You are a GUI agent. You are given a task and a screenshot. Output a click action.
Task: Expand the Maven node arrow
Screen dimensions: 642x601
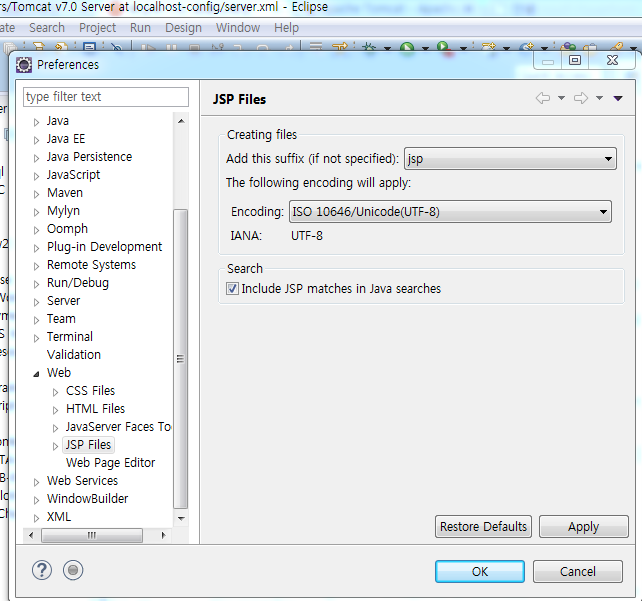click(x=36, y=194)
